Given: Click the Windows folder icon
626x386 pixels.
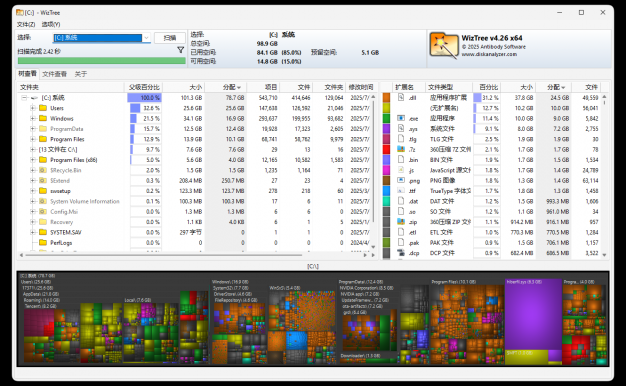Looking at the screenshot, I should (43, 119).
